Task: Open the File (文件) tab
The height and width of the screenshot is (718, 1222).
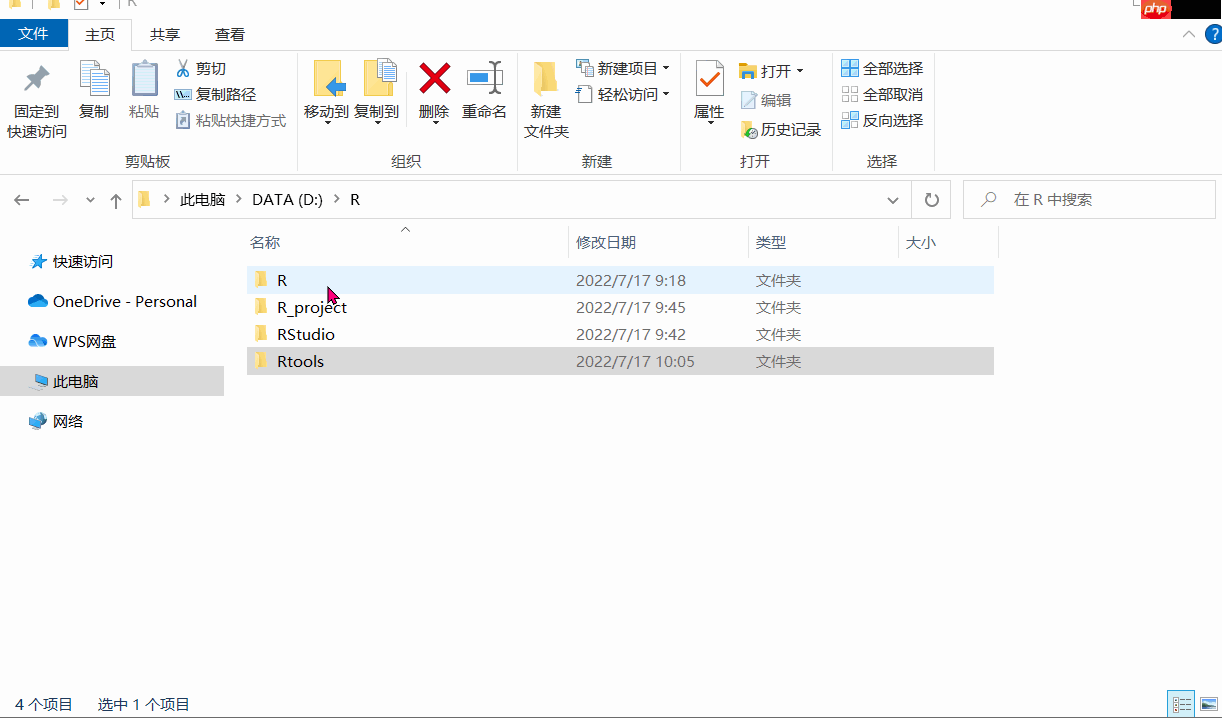Action: pos(34,34)
